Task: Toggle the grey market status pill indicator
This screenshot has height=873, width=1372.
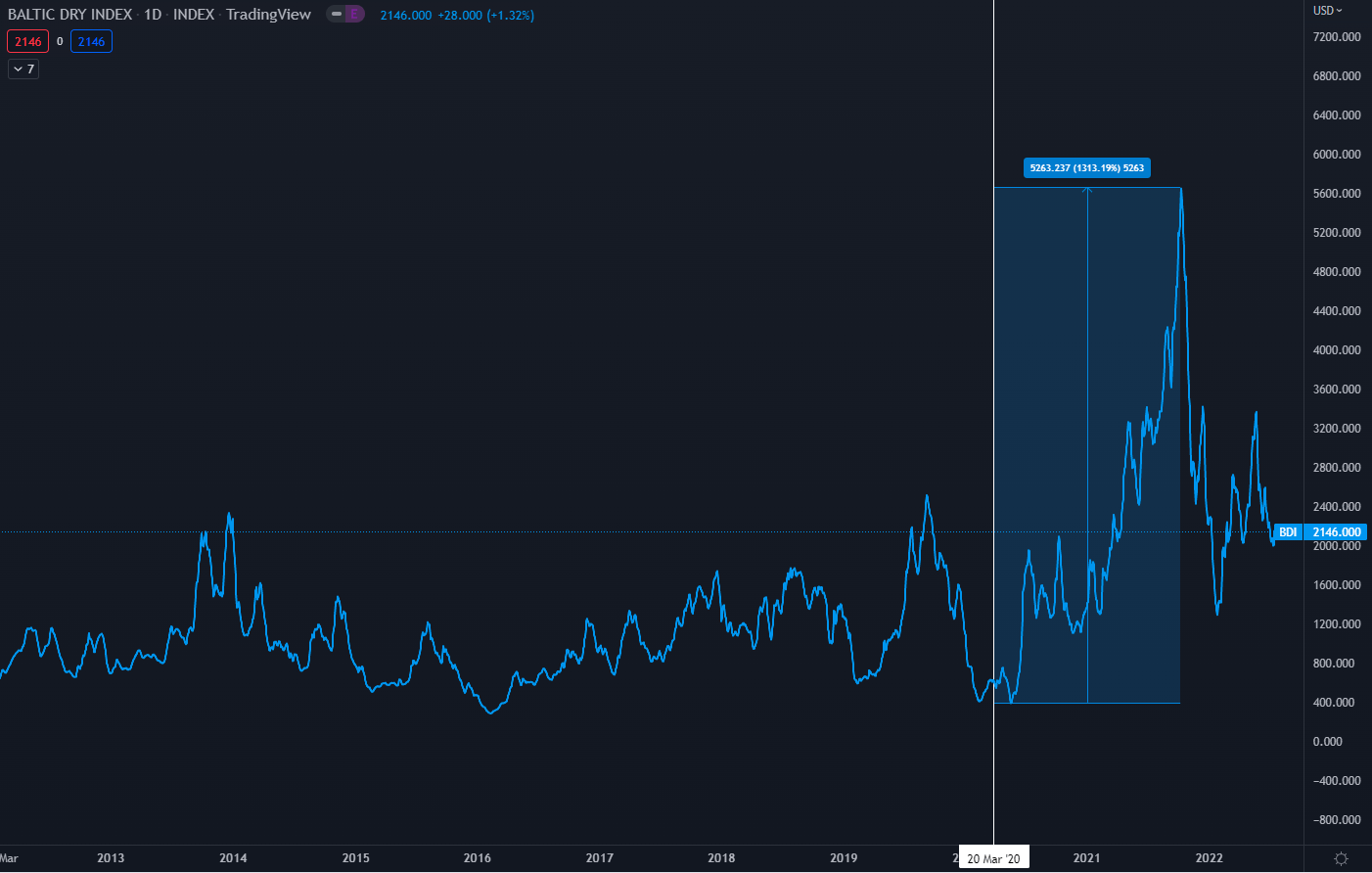Action: [337, 14]
